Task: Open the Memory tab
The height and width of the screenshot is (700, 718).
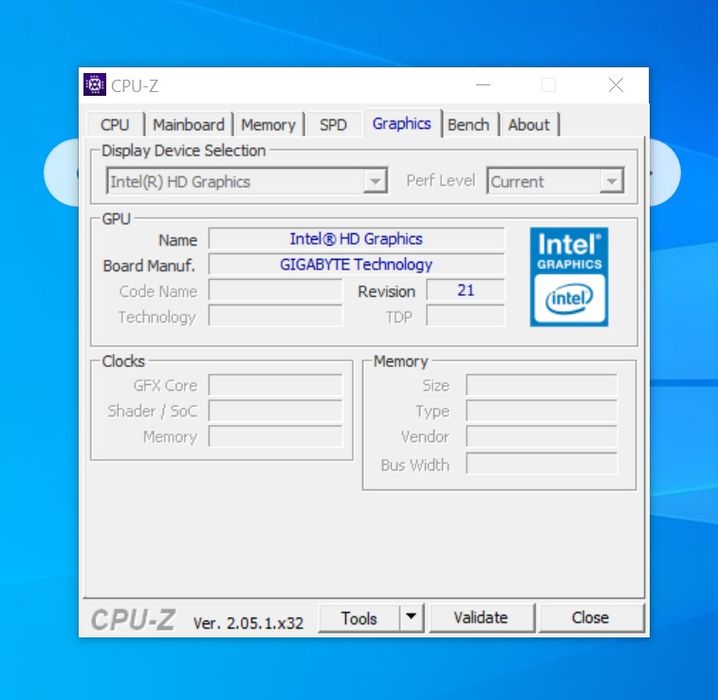Action: (268, 125)
